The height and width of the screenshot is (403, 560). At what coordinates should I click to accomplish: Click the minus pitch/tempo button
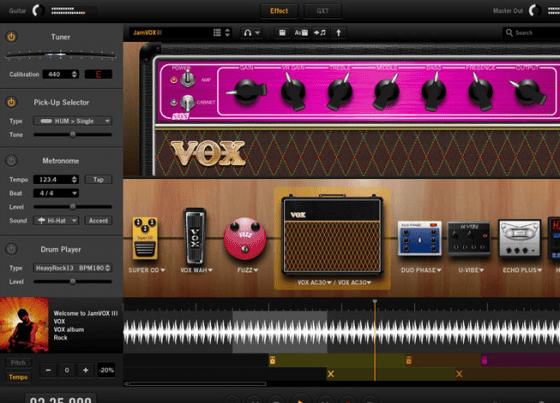[x=48, y=370]
